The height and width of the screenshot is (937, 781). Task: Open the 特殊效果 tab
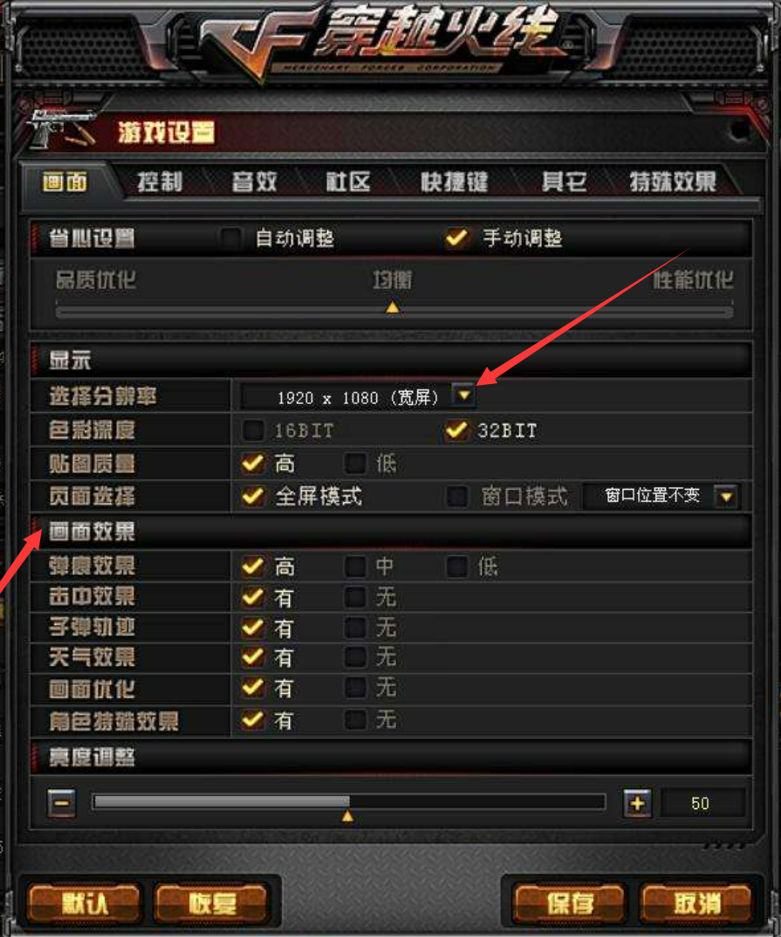coord(672,181)
